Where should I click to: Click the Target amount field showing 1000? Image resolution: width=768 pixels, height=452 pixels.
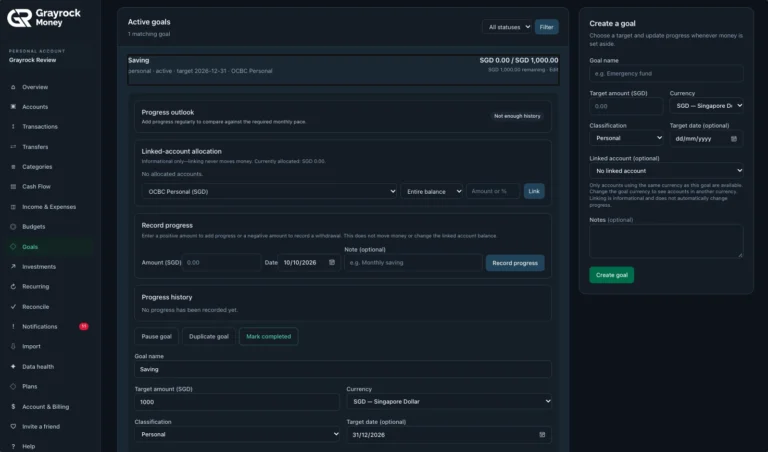tap(237, 402)
